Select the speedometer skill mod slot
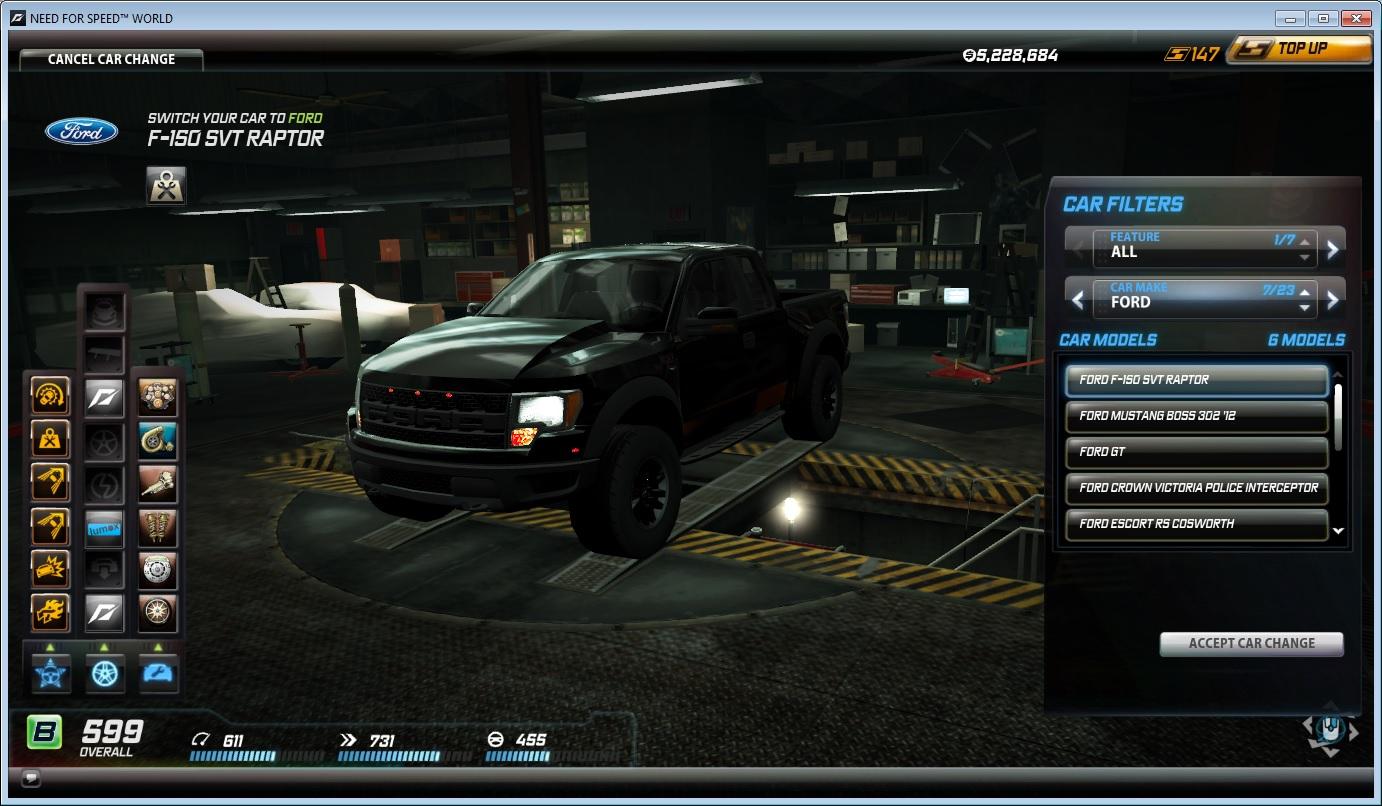1382x806 pixels. click(50, 396)
